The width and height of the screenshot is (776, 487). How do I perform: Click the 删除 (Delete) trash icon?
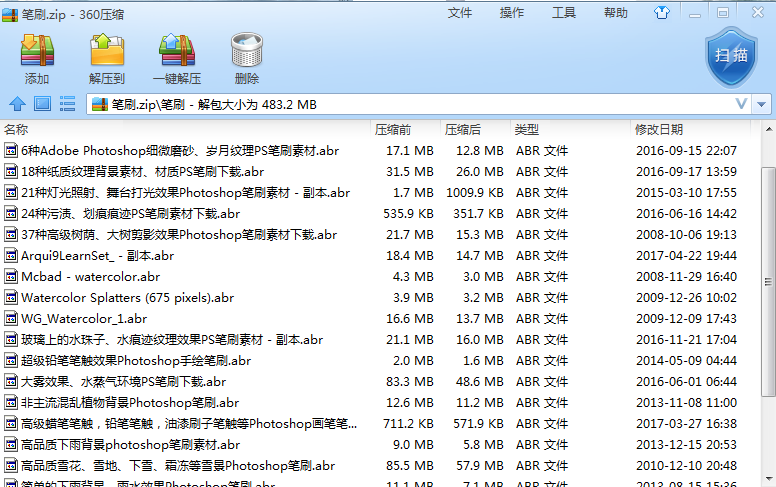[x=246, y=52]
